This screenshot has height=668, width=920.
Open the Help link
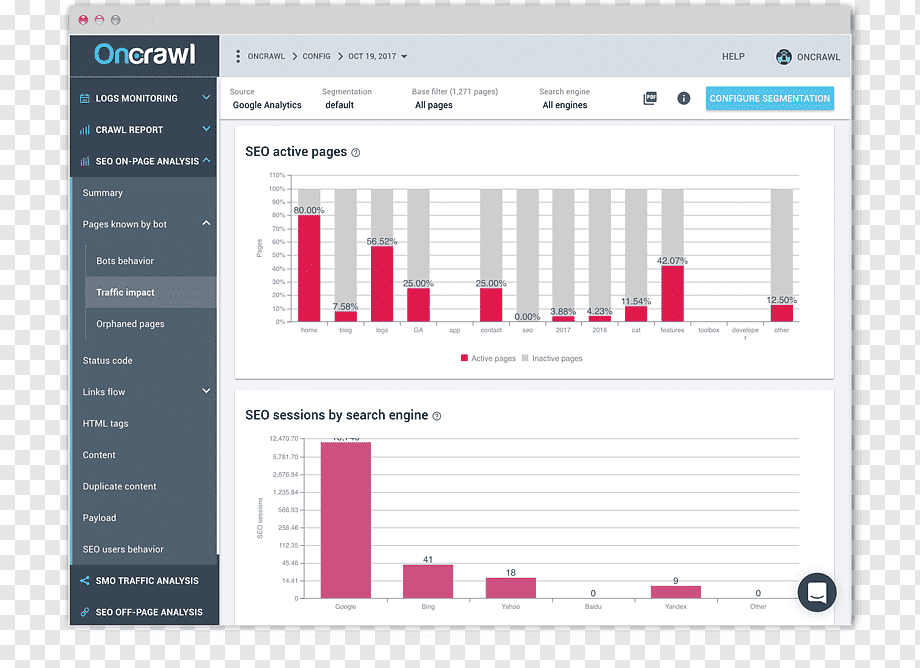[733, 57]
